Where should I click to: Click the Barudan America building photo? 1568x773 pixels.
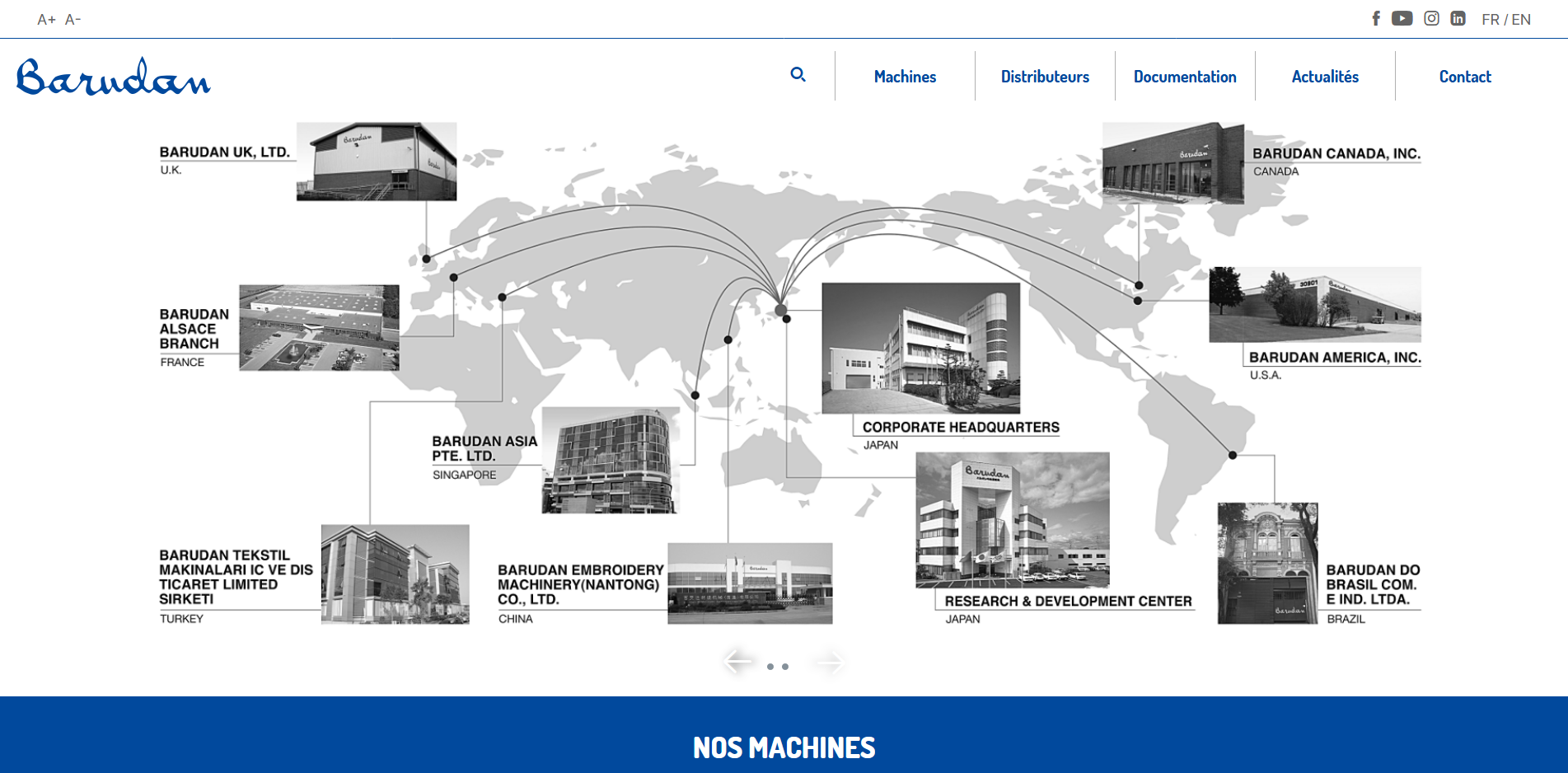pyautogui.click(x=1315, y=304)
